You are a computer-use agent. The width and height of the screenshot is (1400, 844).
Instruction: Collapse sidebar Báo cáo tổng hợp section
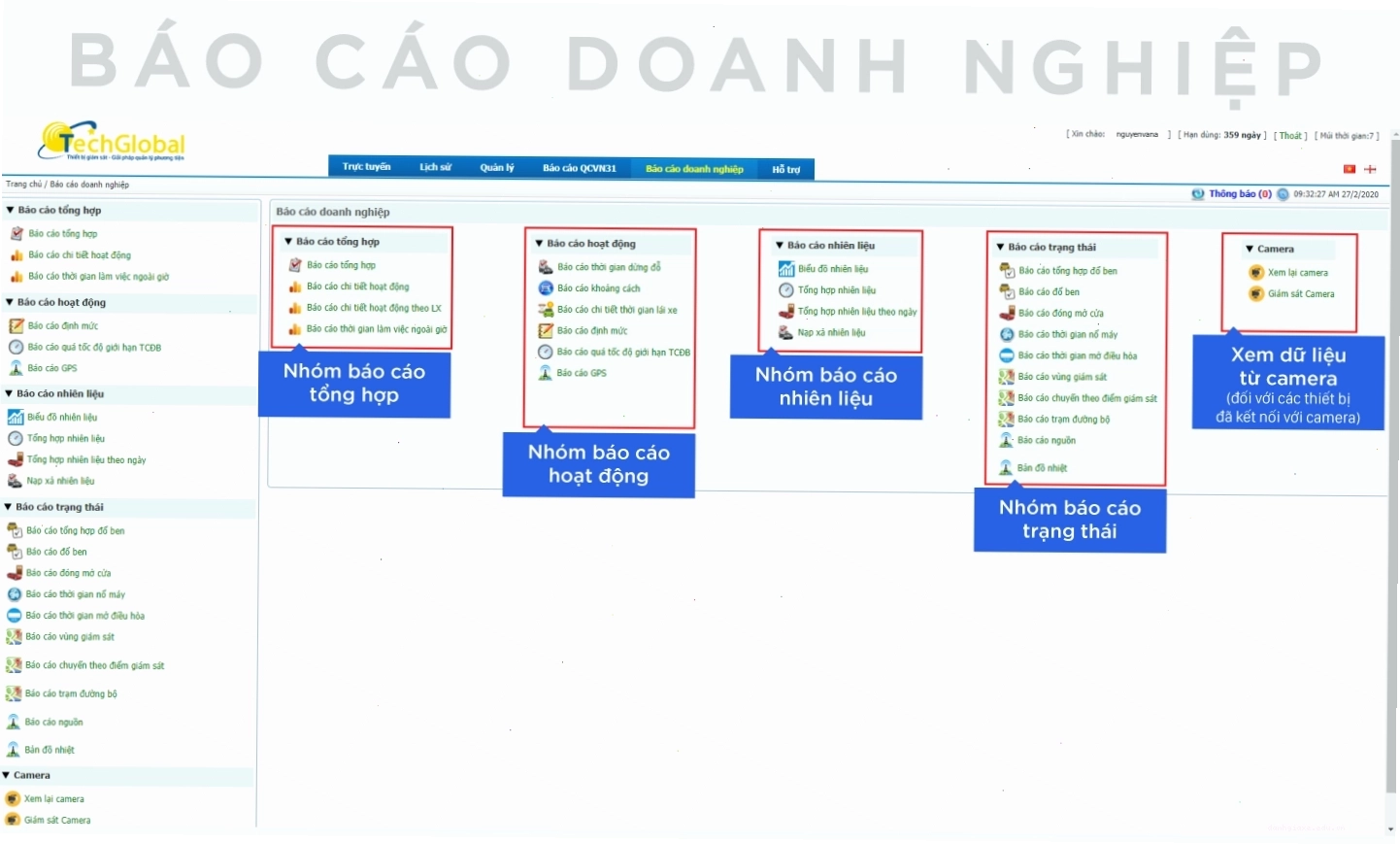pos(10,210)
